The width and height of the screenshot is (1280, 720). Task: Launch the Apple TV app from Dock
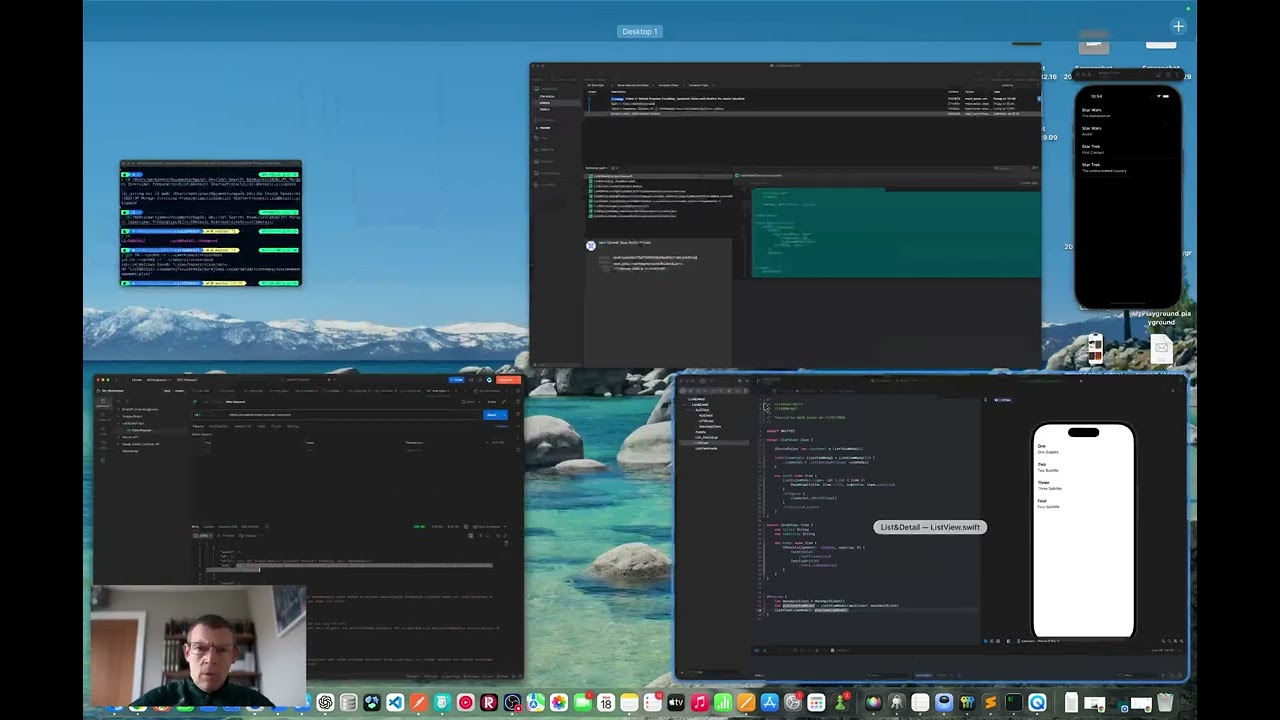675,703
